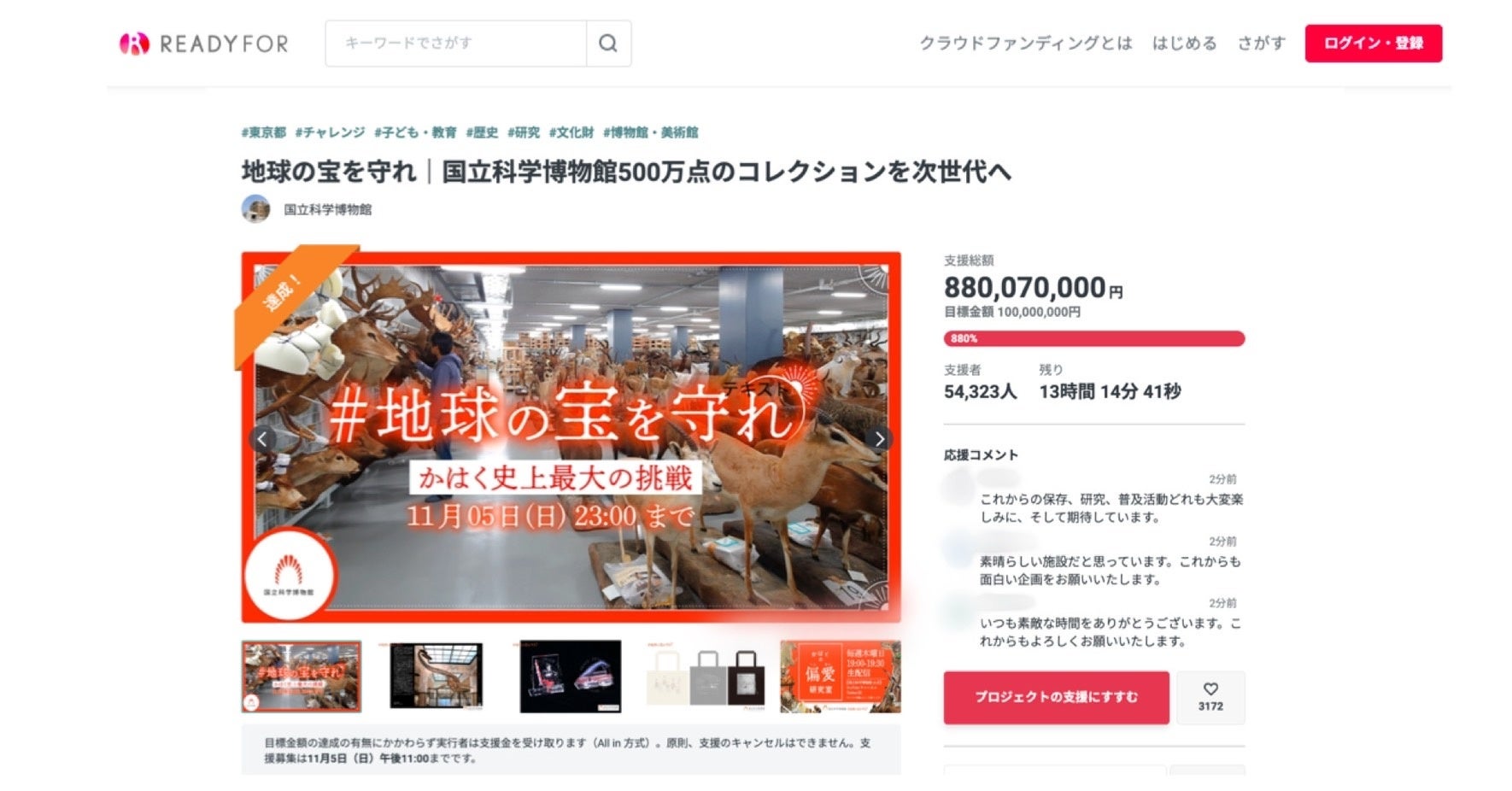The height and width of the screenshot is (791, 1512).
Task: Click the search magnifier icon
Action: tap(608, 44)
